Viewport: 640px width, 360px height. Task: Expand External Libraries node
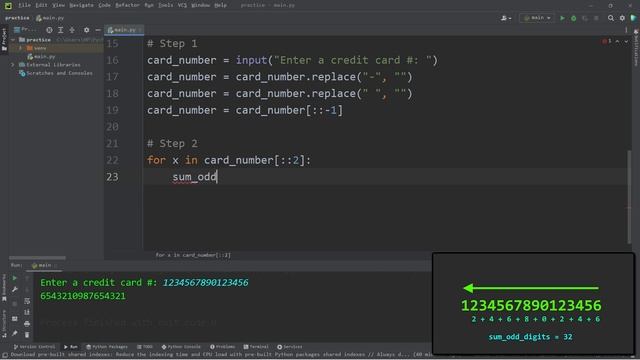pos(13,65)
